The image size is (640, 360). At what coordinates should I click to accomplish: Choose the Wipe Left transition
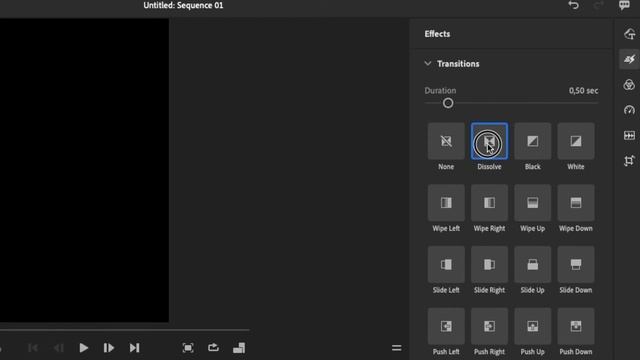pyautogui.click(x=446, y=203)
